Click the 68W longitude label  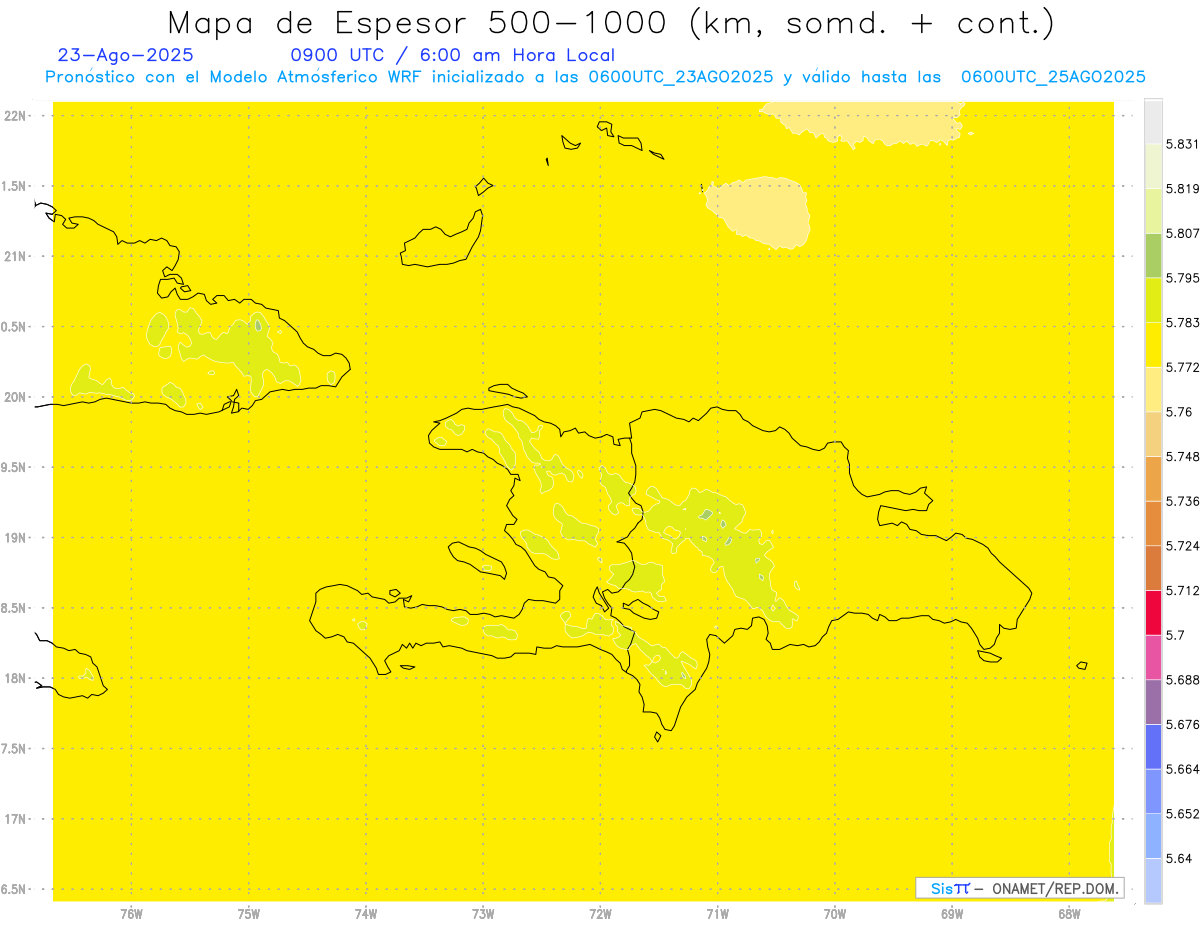(1069, 913)
